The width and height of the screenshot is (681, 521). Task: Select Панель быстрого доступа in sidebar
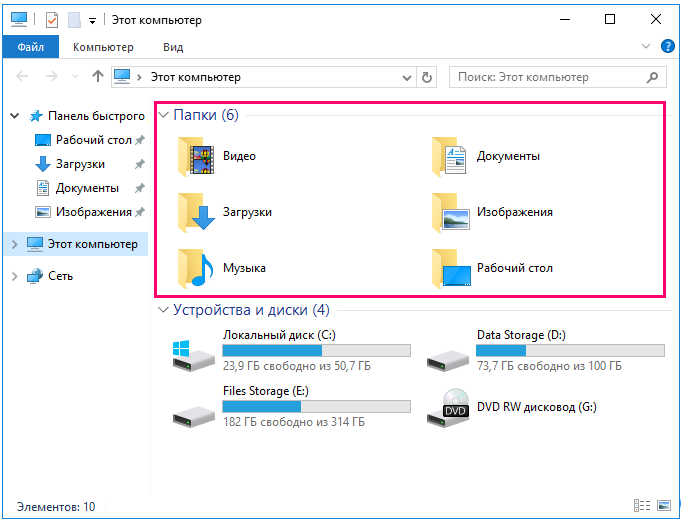pos(96,116)
